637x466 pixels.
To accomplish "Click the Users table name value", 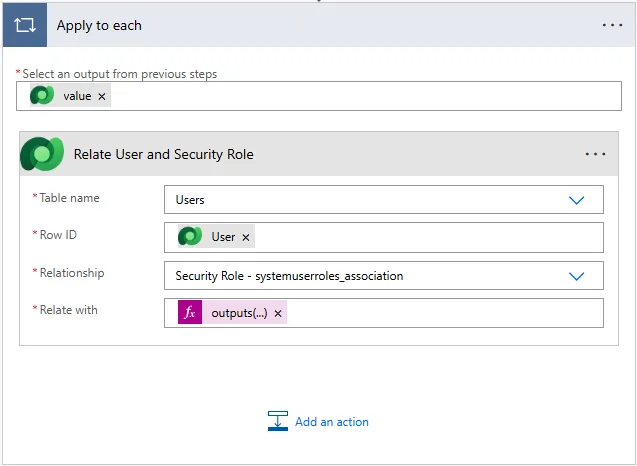I will (190, 200).
